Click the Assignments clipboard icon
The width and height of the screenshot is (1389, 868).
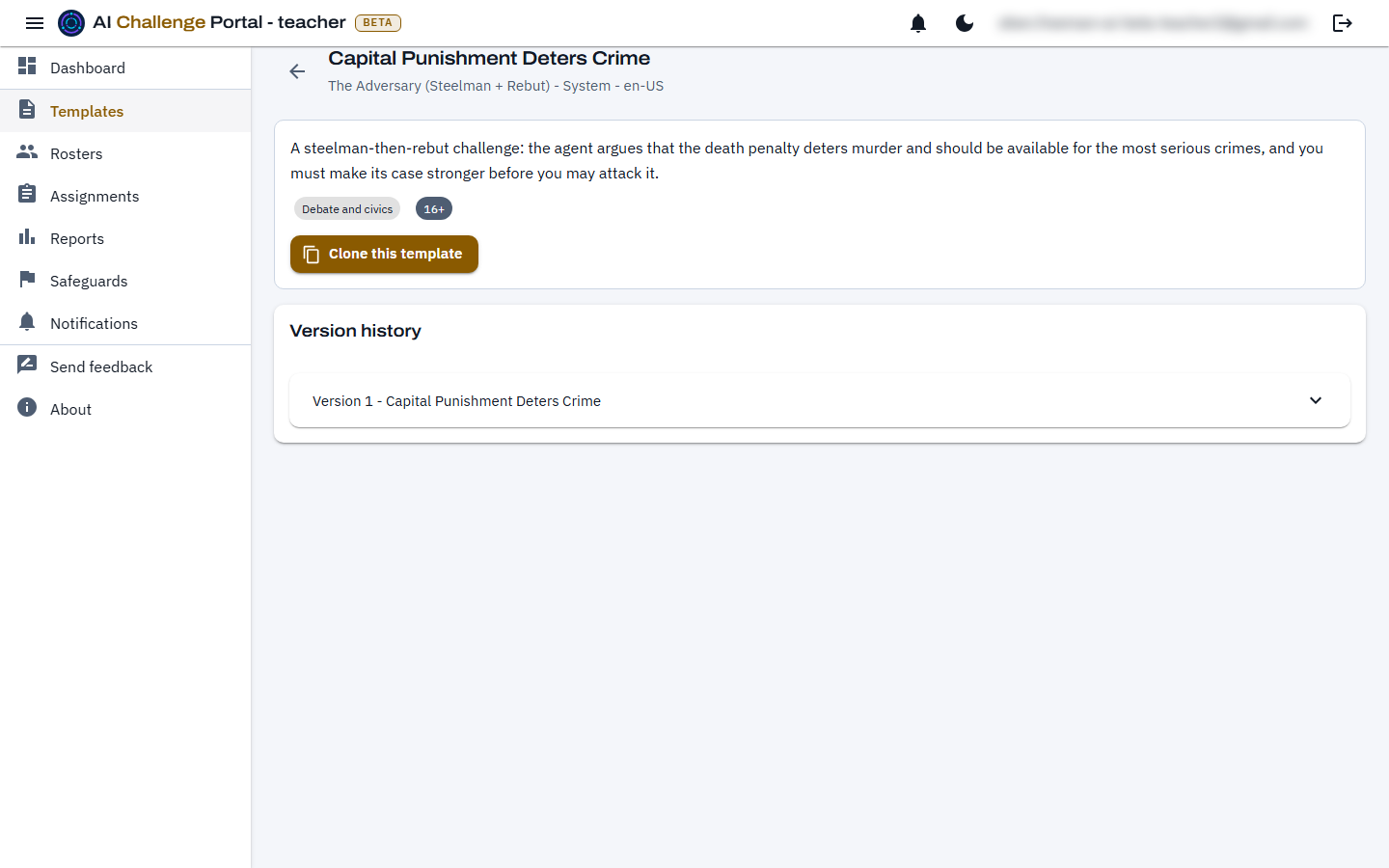[27, 195]
